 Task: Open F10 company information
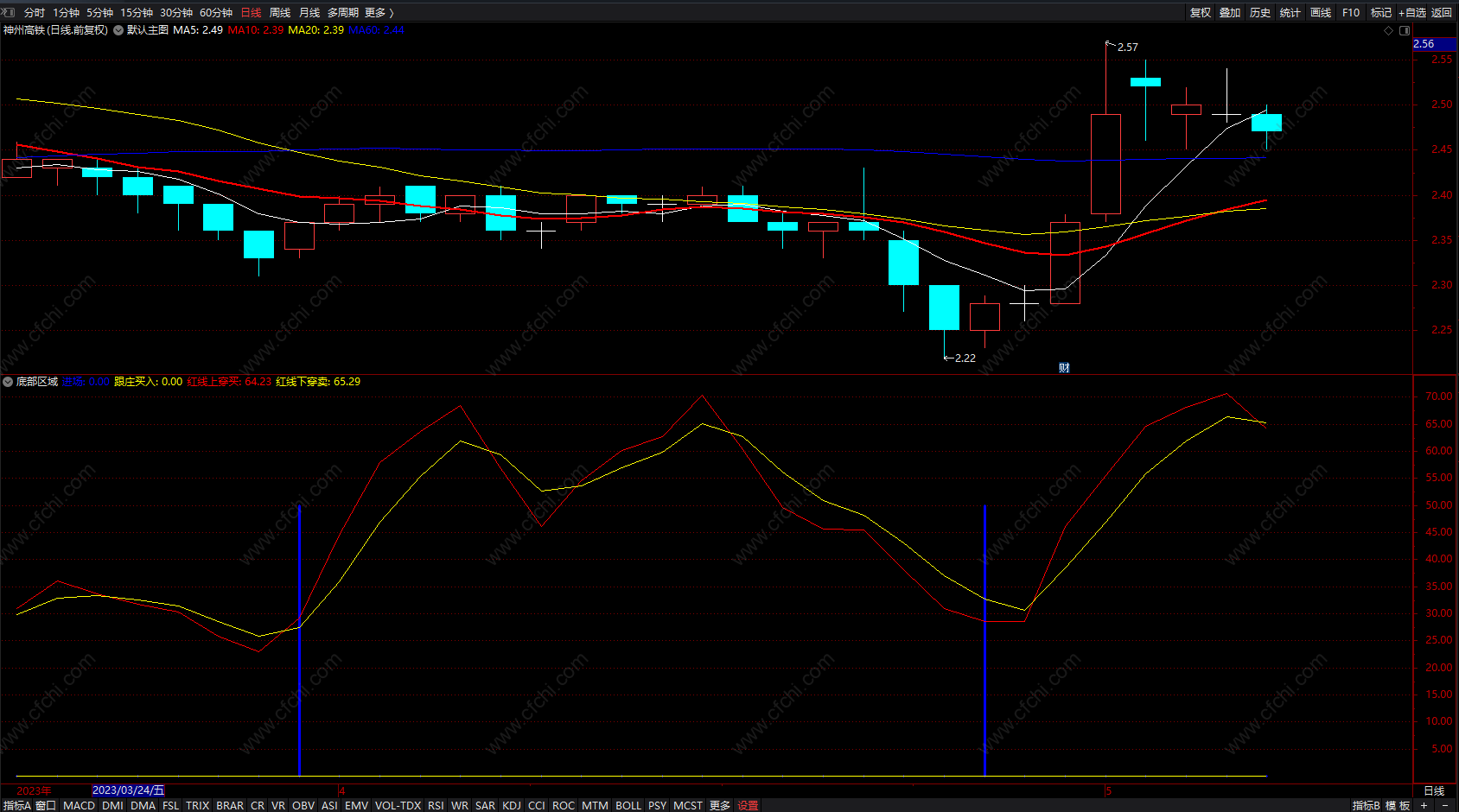[x=1351, y=12]
